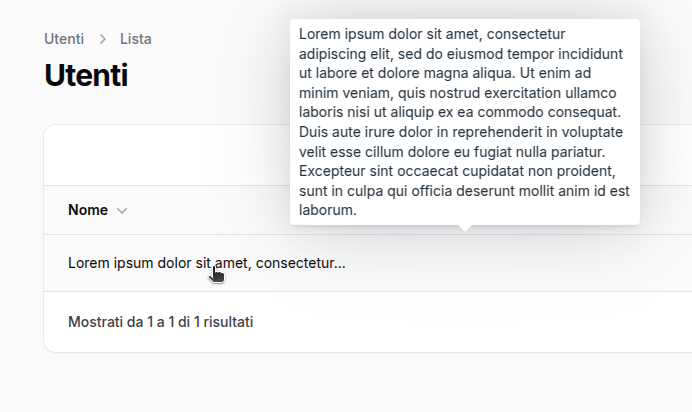The width and height of the screenshot is (692, 412).
Task: Select the Lista breadcrumb item
Action: pos(135,39)
